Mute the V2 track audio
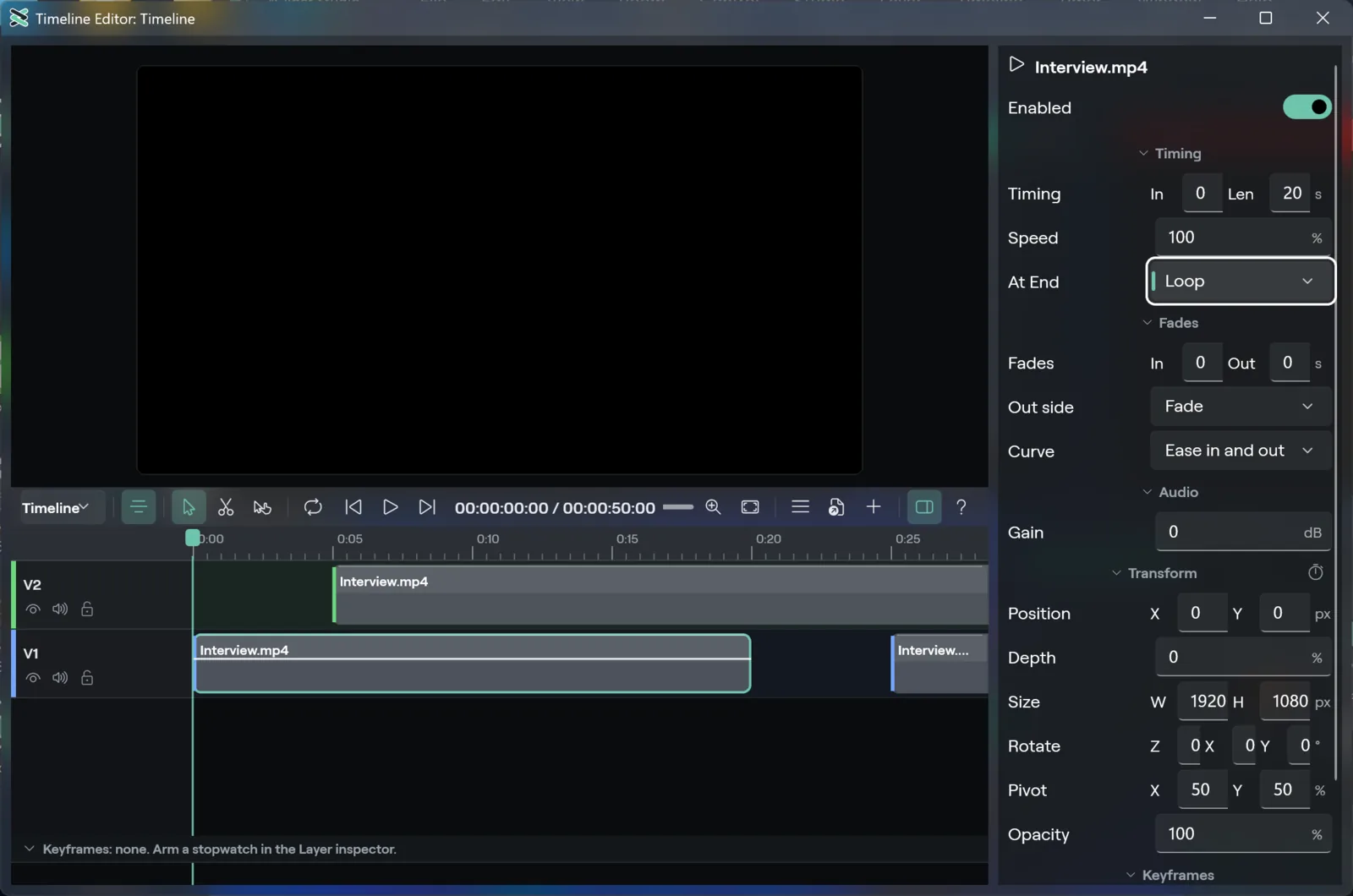This screenshot has height=896, width=1353. 60,609
